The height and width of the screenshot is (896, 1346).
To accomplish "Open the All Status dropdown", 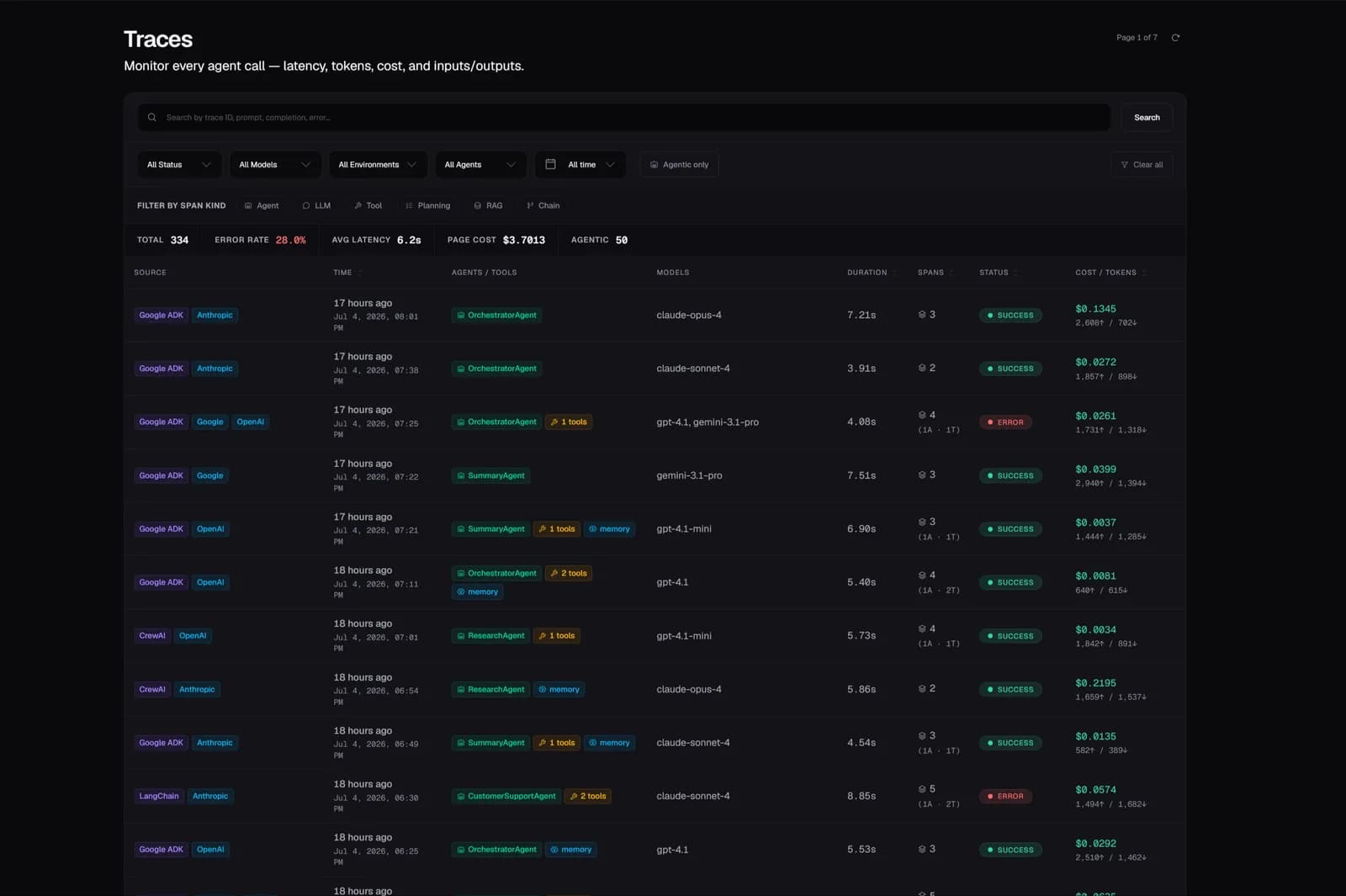I will tap(179, 165).
